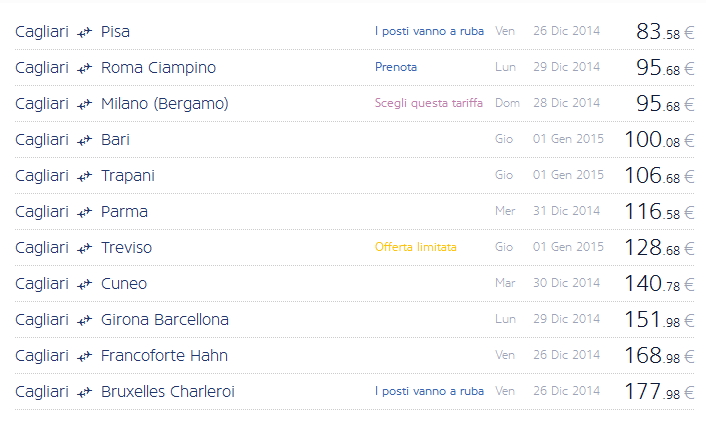Click the round-trip plane icon for Pisa

85,33
